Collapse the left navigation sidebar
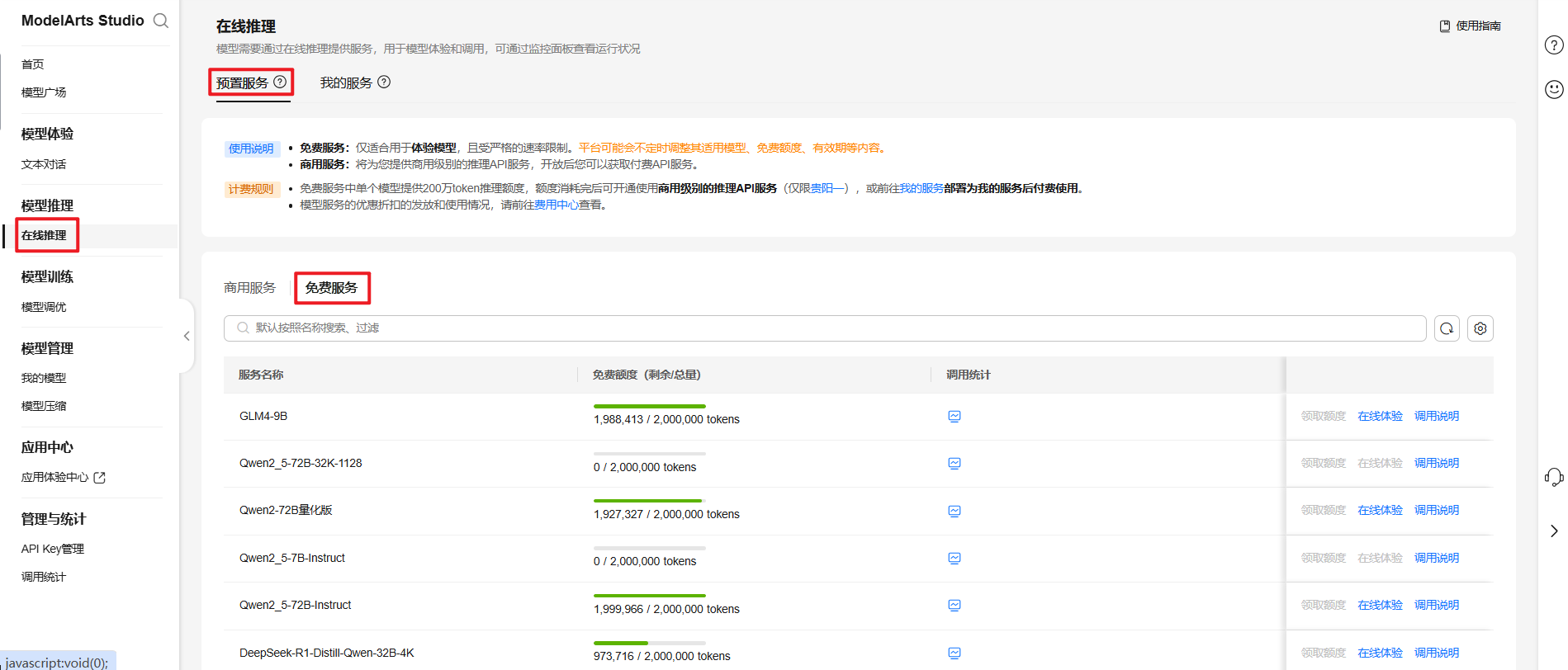 187,336
